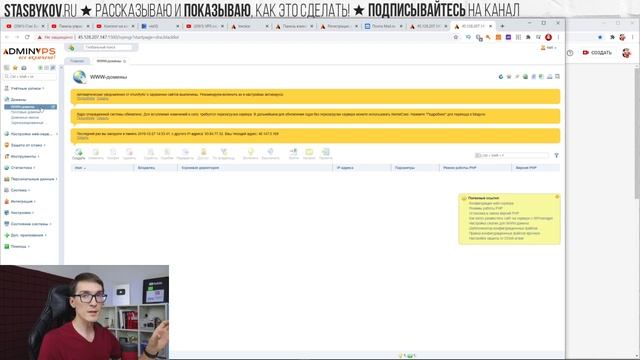Click the Выключить toolbar icon
Viewport: 640px width, 360px height.
[270, 154]
